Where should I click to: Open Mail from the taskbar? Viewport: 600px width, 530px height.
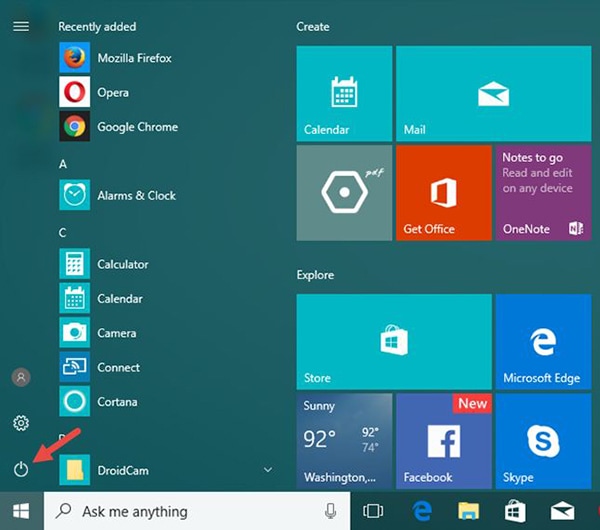(562, 511)
